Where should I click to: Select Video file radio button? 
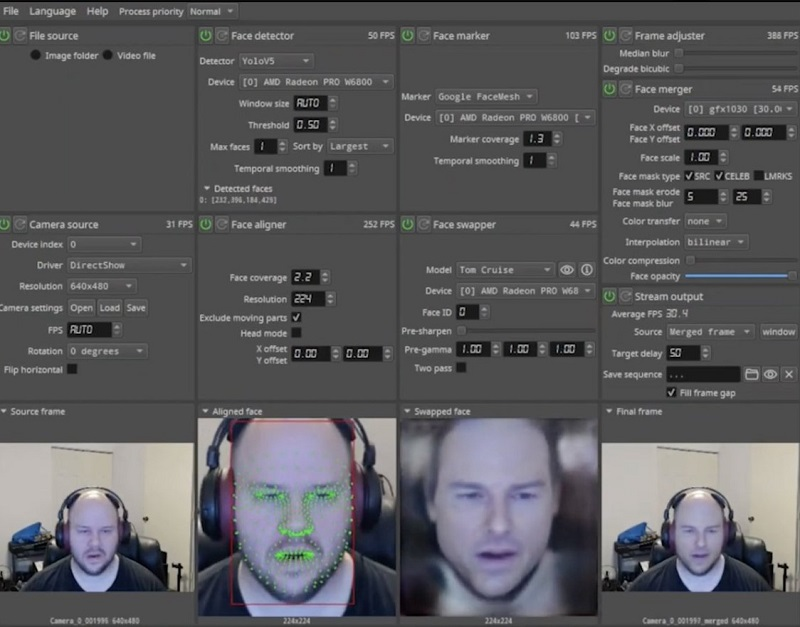108,55
